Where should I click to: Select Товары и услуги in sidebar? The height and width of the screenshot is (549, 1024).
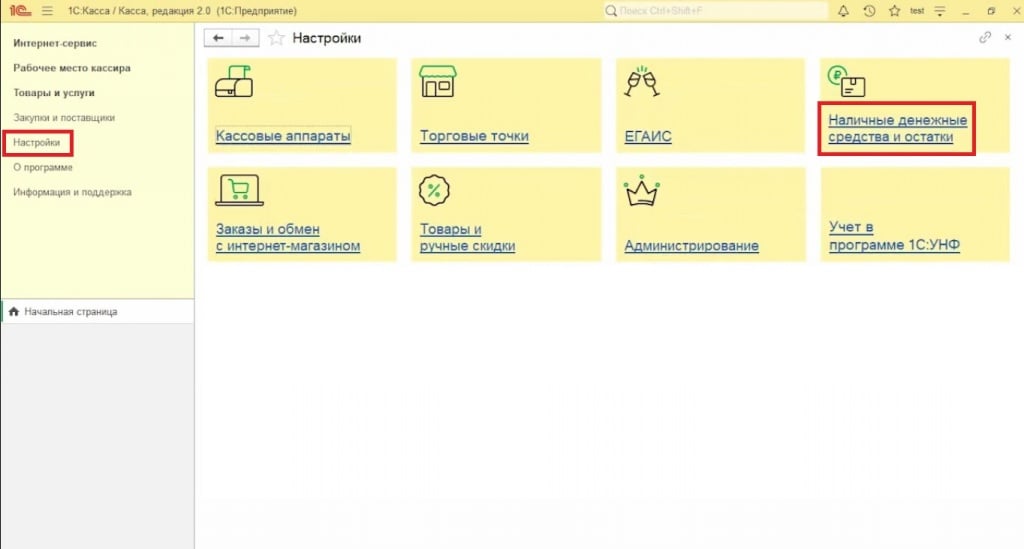[54, 92]
